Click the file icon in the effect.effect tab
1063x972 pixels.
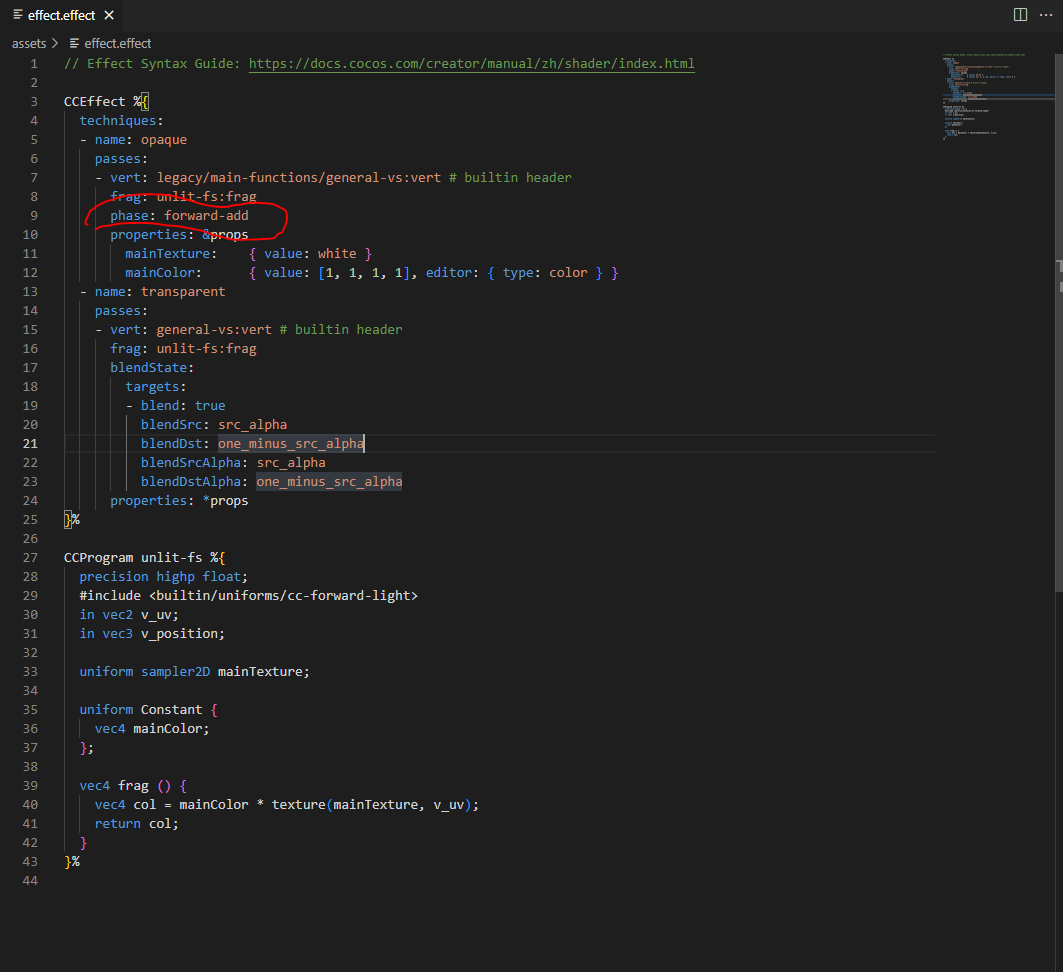[18, 16]
